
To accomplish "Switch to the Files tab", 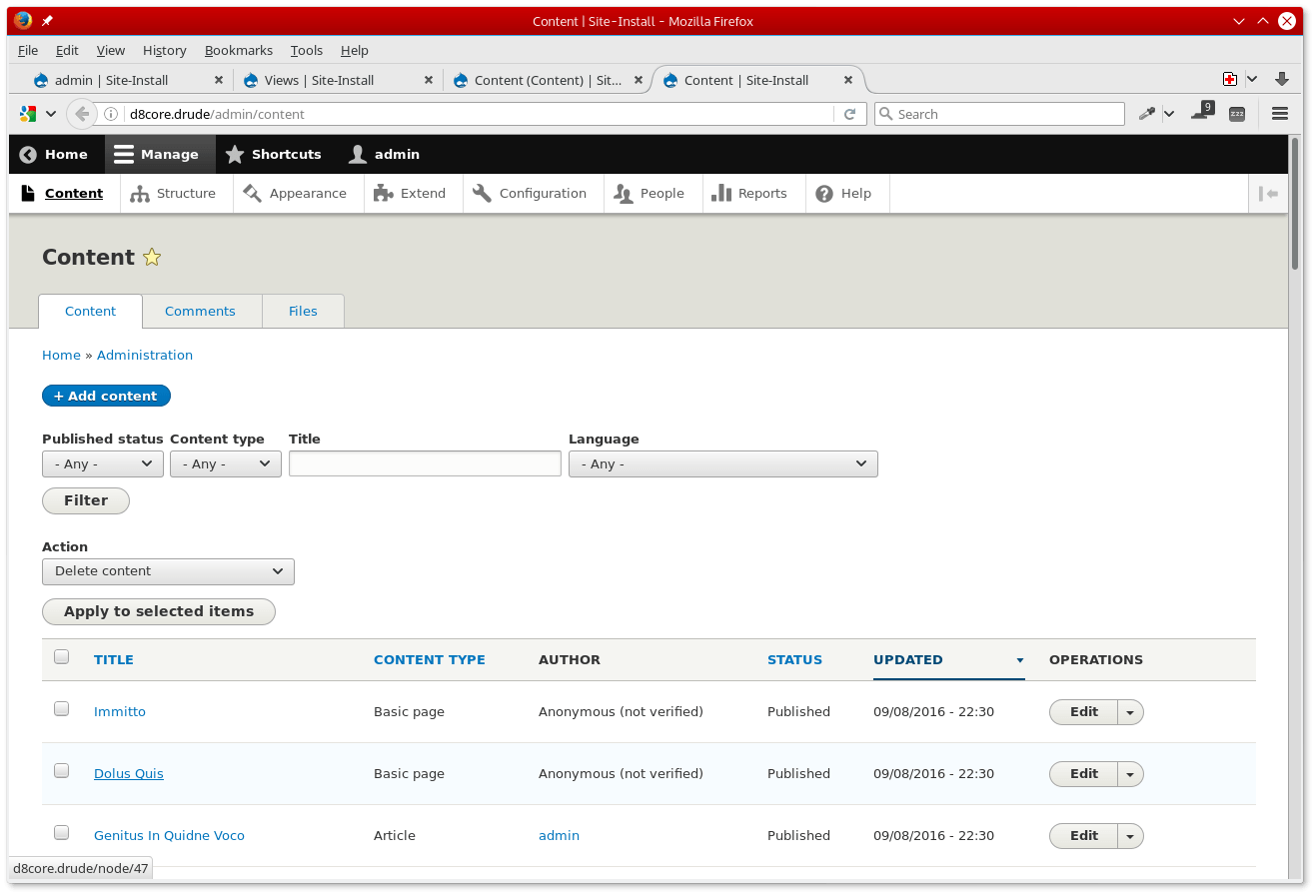I will [x=303, y=312].
